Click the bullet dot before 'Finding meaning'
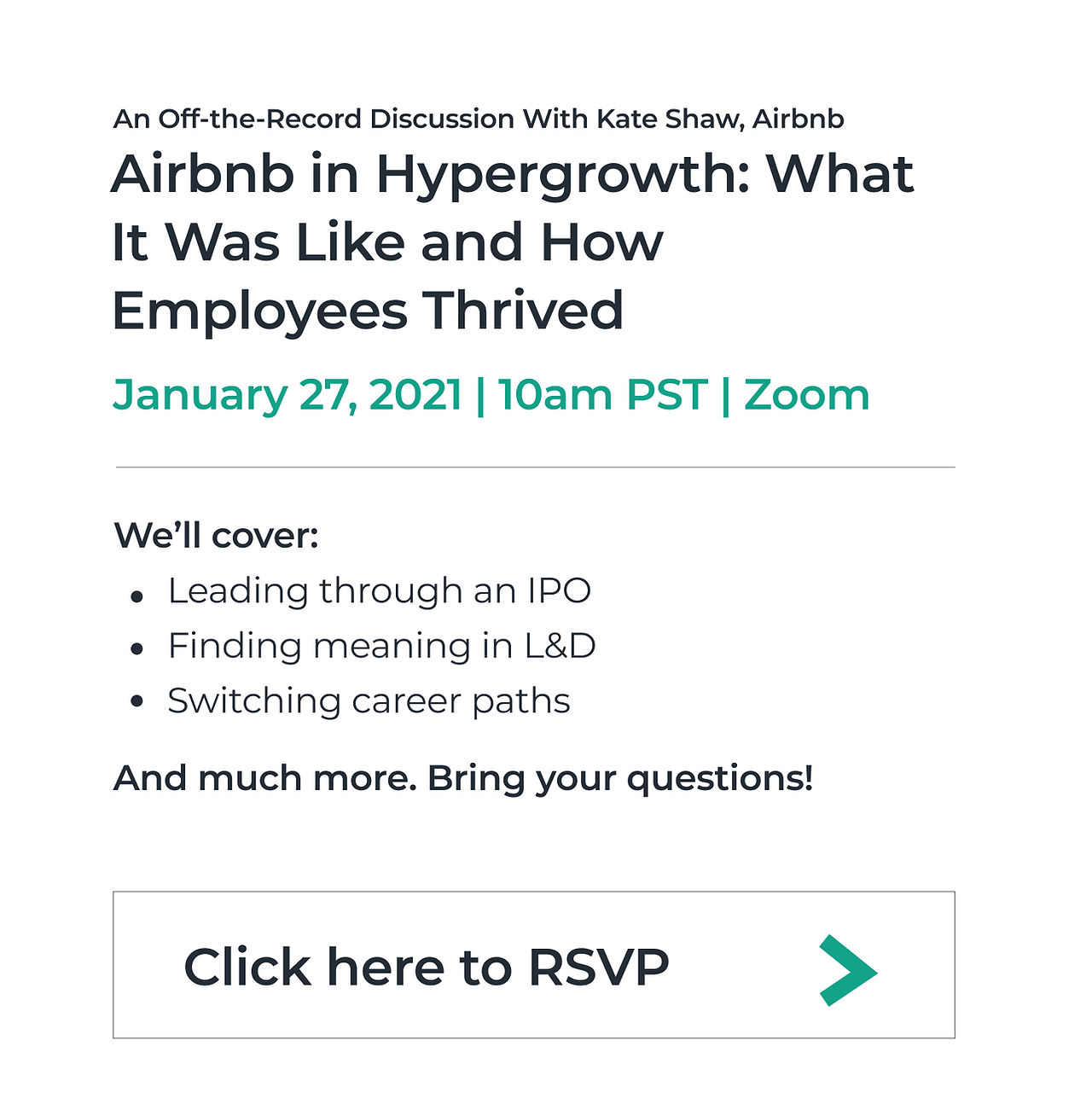The image size is (1092, 1116). coord(136,649)
